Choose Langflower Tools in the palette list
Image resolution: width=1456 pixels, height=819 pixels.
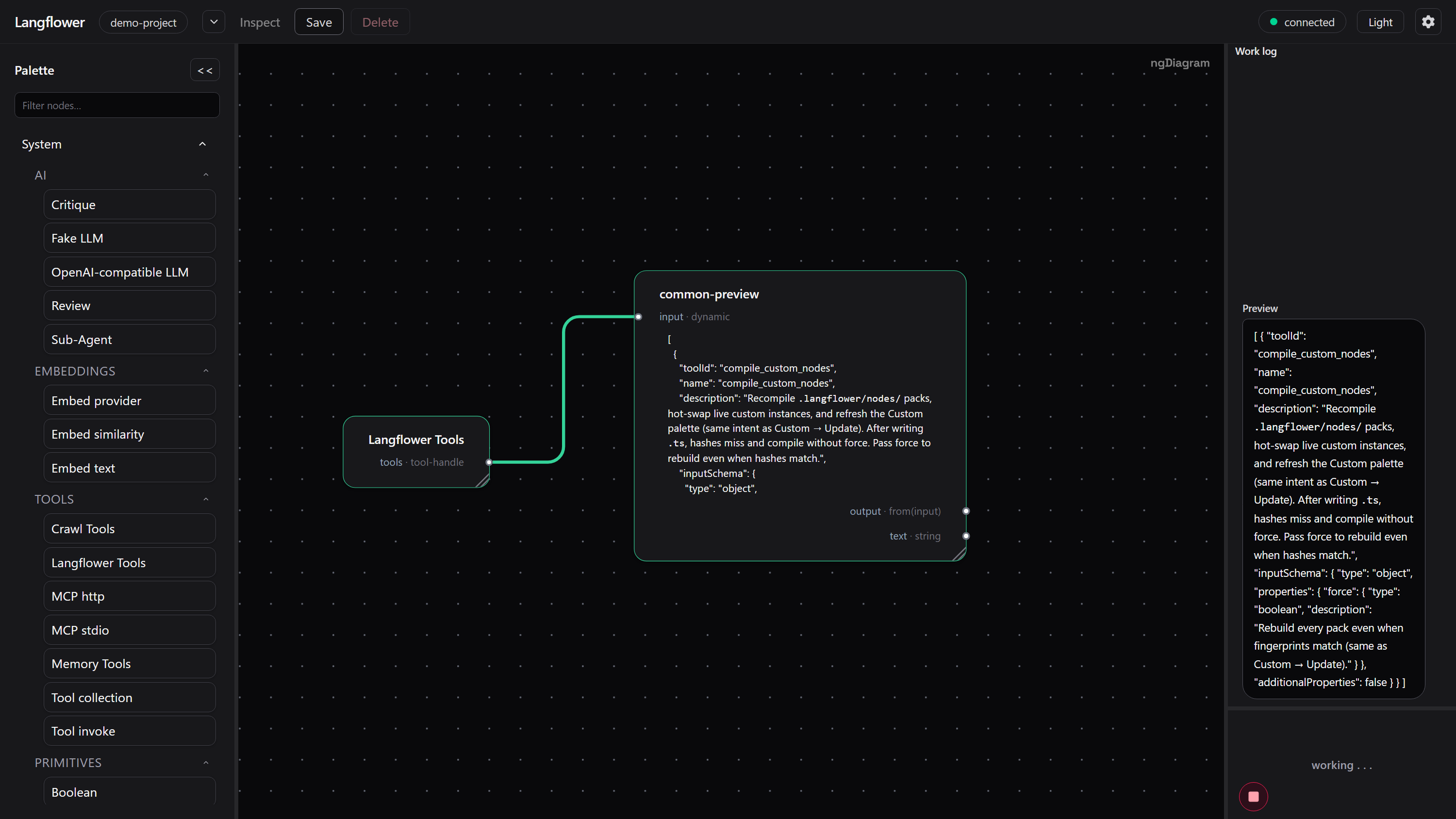(130, 562)
